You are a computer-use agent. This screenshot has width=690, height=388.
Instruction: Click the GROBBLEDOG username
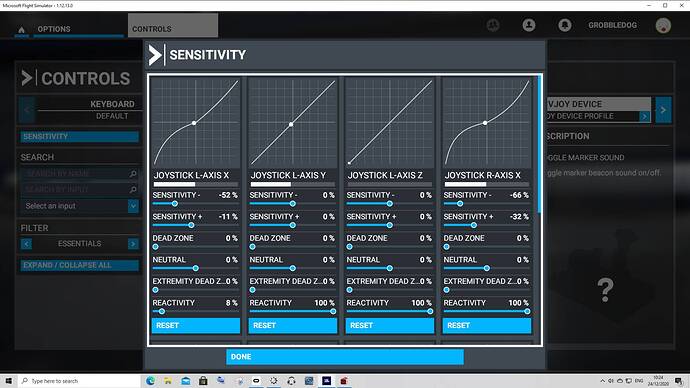[x=613, y=25]
